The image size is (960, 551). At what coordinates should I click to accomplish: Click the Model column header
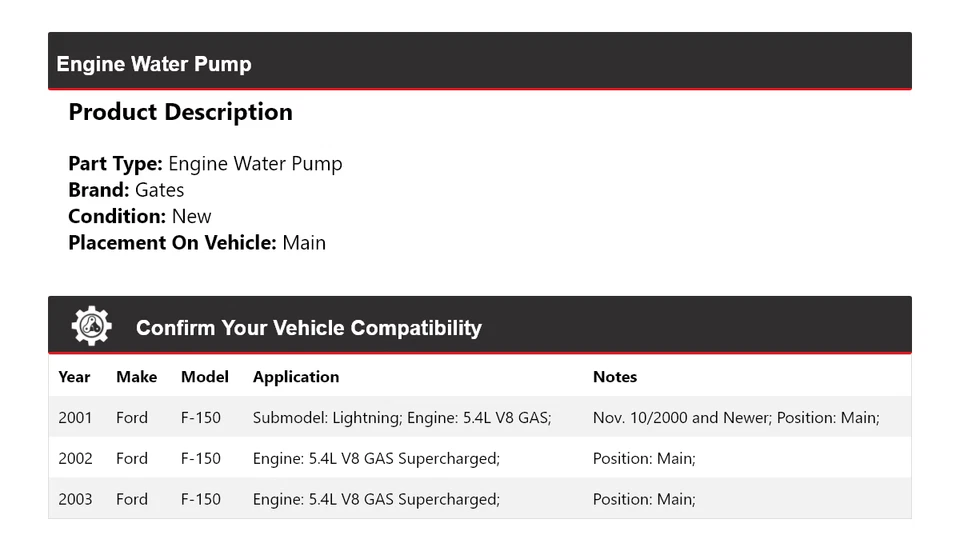pyautogui.click(x=204, y=377)
